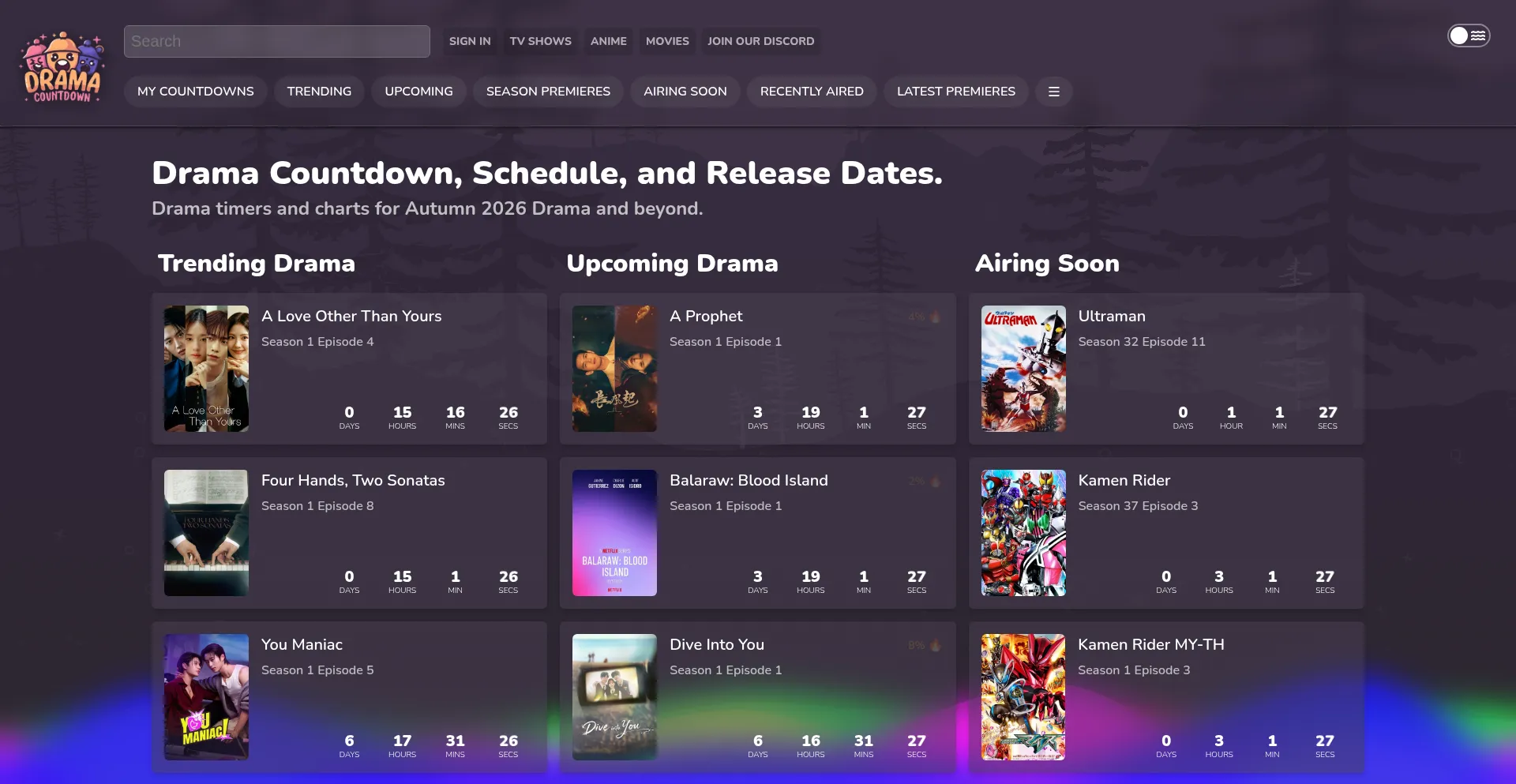Click the Airing Soon section heading
The image size is (1516, 784).
click(x=1047, y=263)
